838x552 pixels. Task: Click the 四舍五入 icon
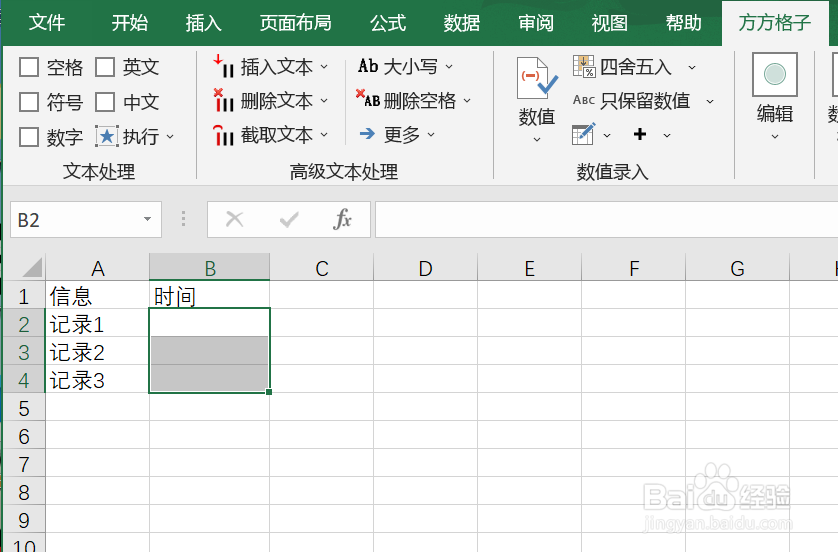point(584,66)
